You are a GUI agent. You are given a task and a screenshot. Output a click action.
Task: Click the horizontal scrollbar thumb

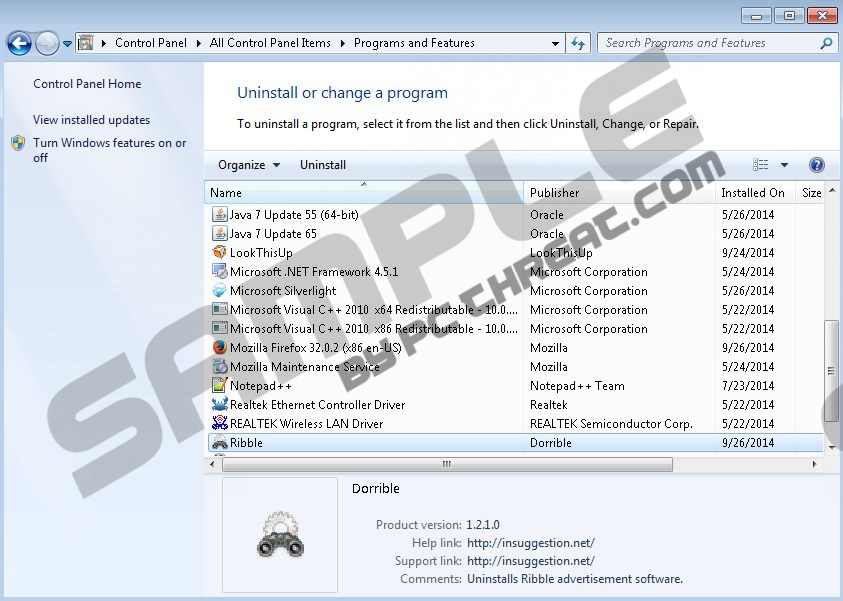446,464
